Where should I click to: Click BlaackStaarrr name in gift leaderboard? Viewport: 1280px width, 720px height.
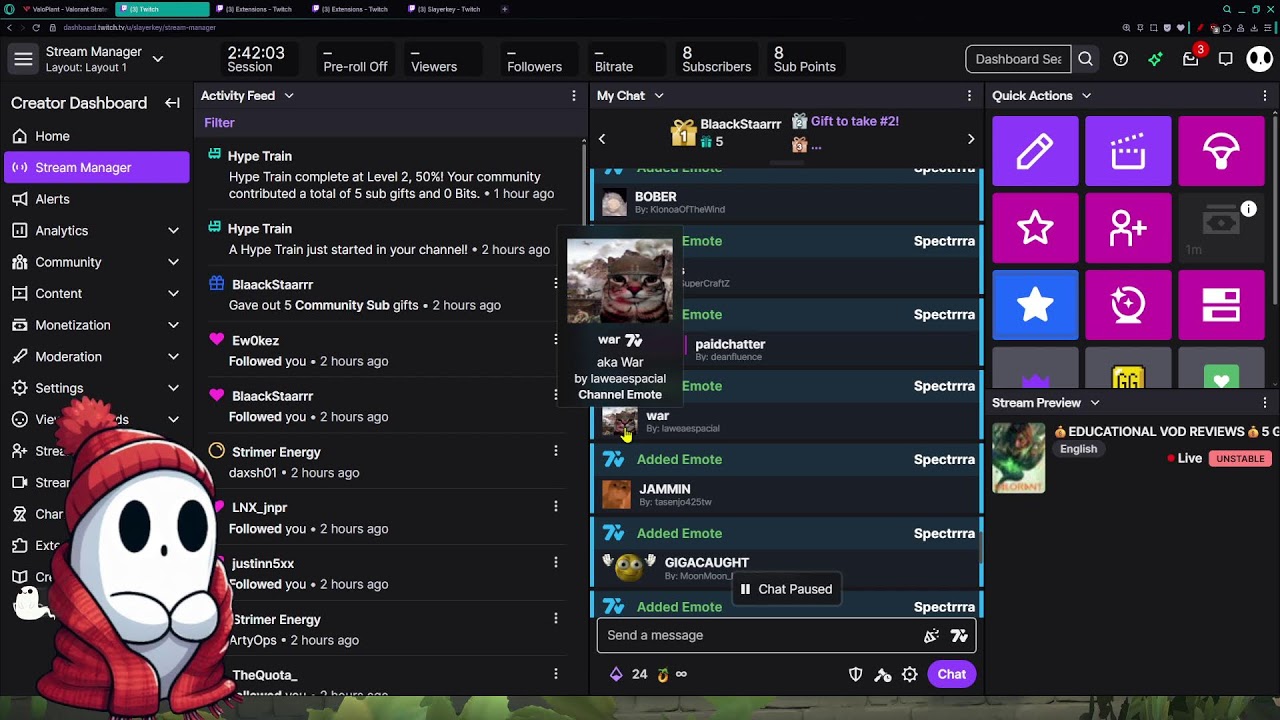(741, 124)
